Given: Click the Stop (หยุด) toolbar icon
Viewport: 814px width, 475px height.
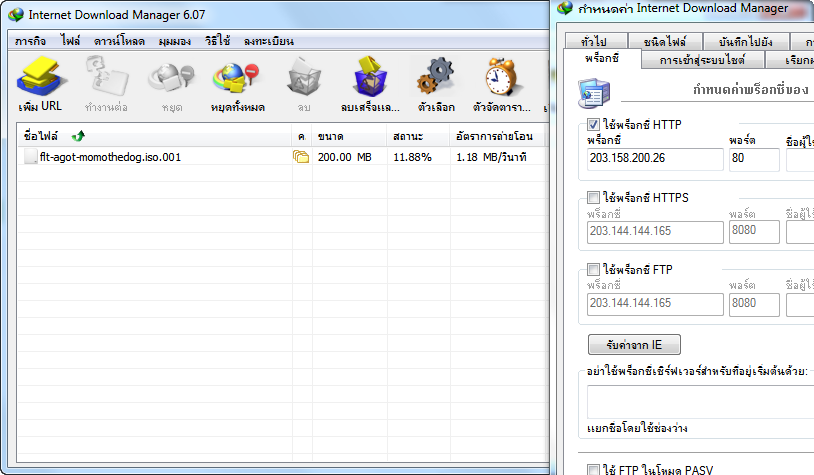Looking at the screenshot, I should (171, 78).
